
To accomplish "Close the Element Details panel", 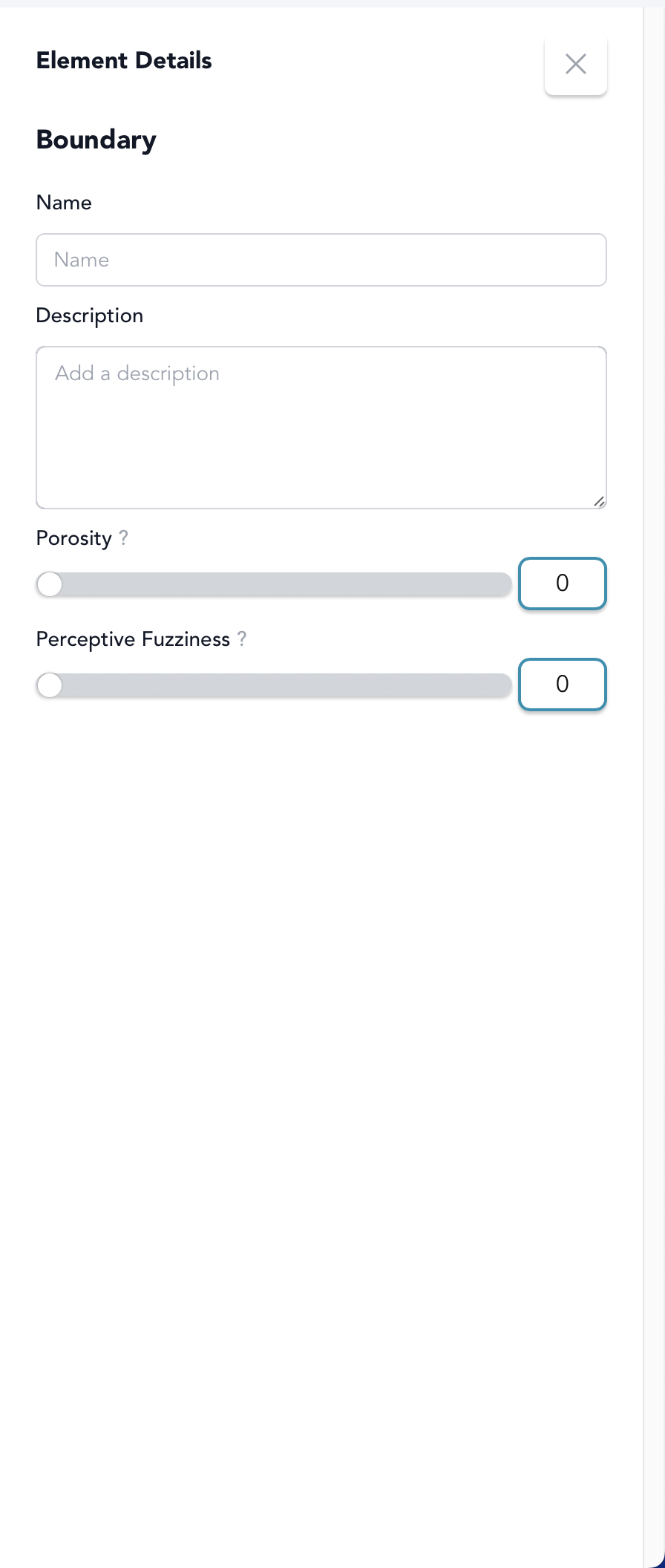I will tap(576, 64).
